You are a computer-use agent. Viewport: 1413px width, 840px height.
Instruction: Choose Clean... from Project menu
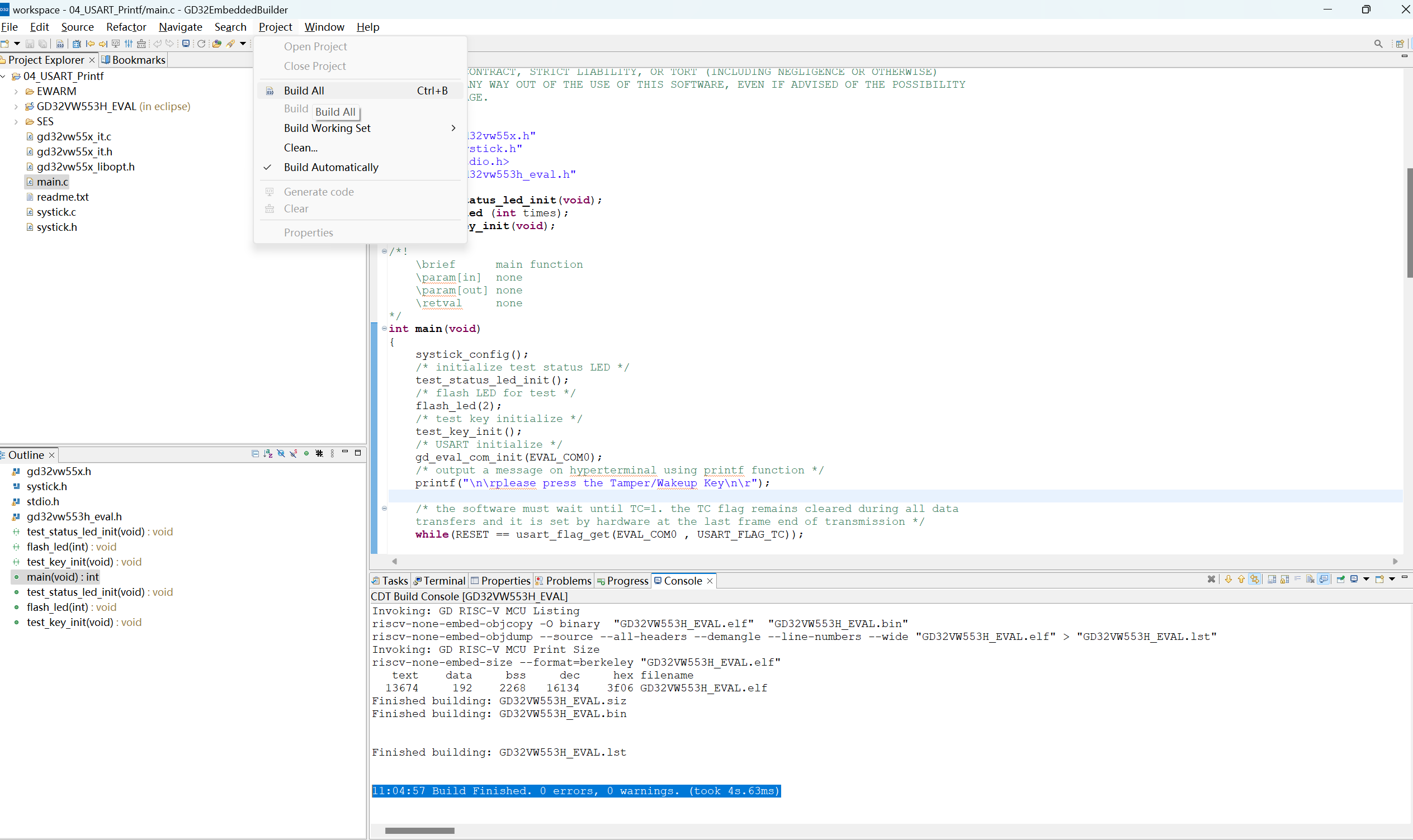[x=300, y=148]
